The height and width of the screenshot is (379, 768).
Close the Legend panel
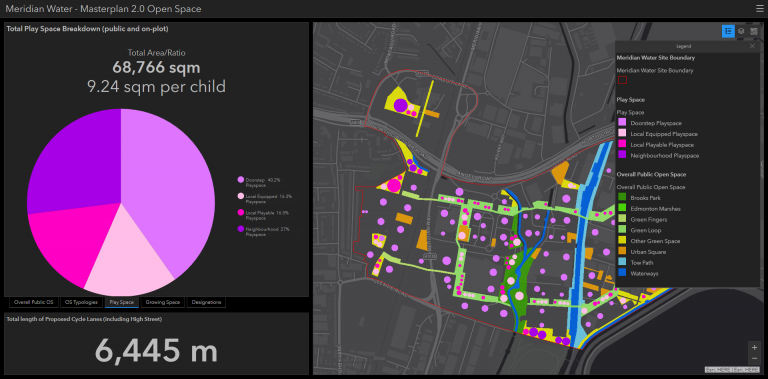752,46
